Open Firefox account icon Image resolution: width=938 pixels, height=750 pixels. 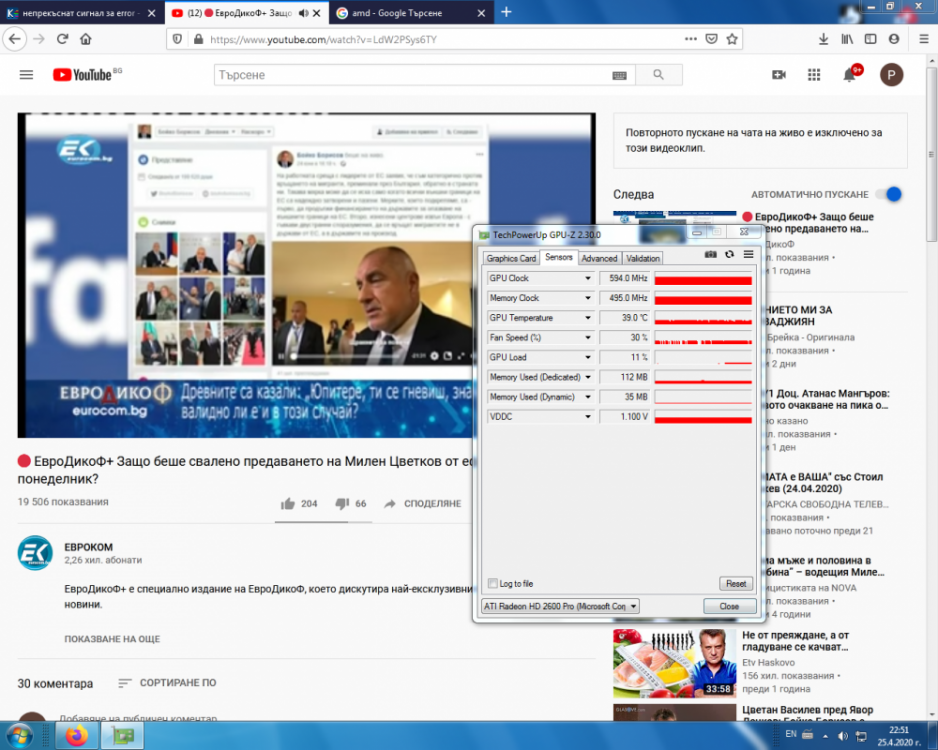[x=894, y=39]
